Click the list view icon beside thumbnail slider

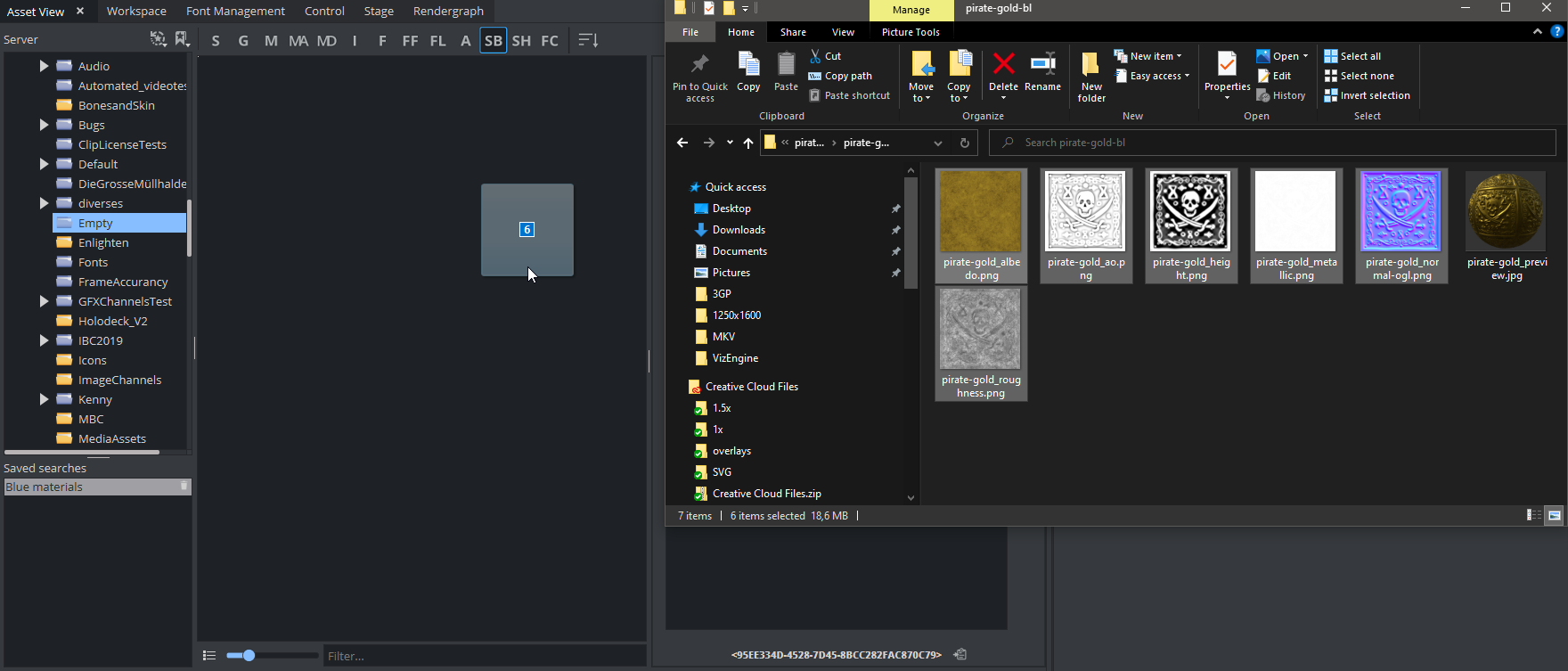click(x=209, y=656)
